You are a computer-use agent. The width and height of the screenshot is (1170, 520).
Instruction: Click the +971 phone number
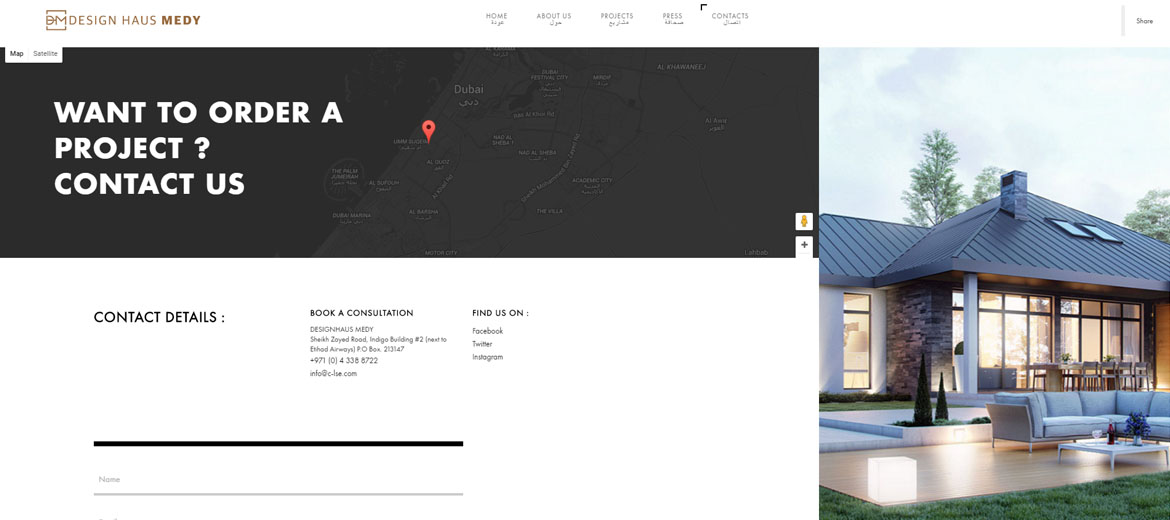tap(343, 361)
